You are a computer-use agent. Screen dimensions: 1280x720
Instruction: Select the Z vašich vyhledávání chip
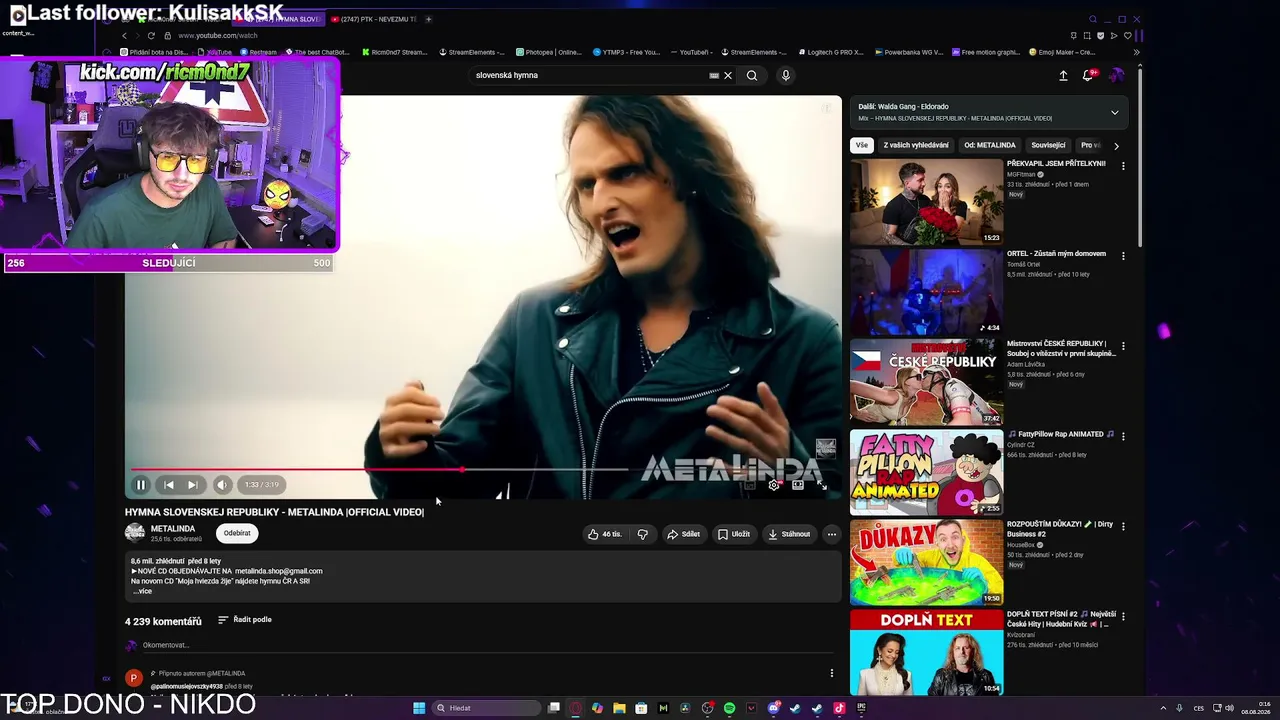coord(916,145)
